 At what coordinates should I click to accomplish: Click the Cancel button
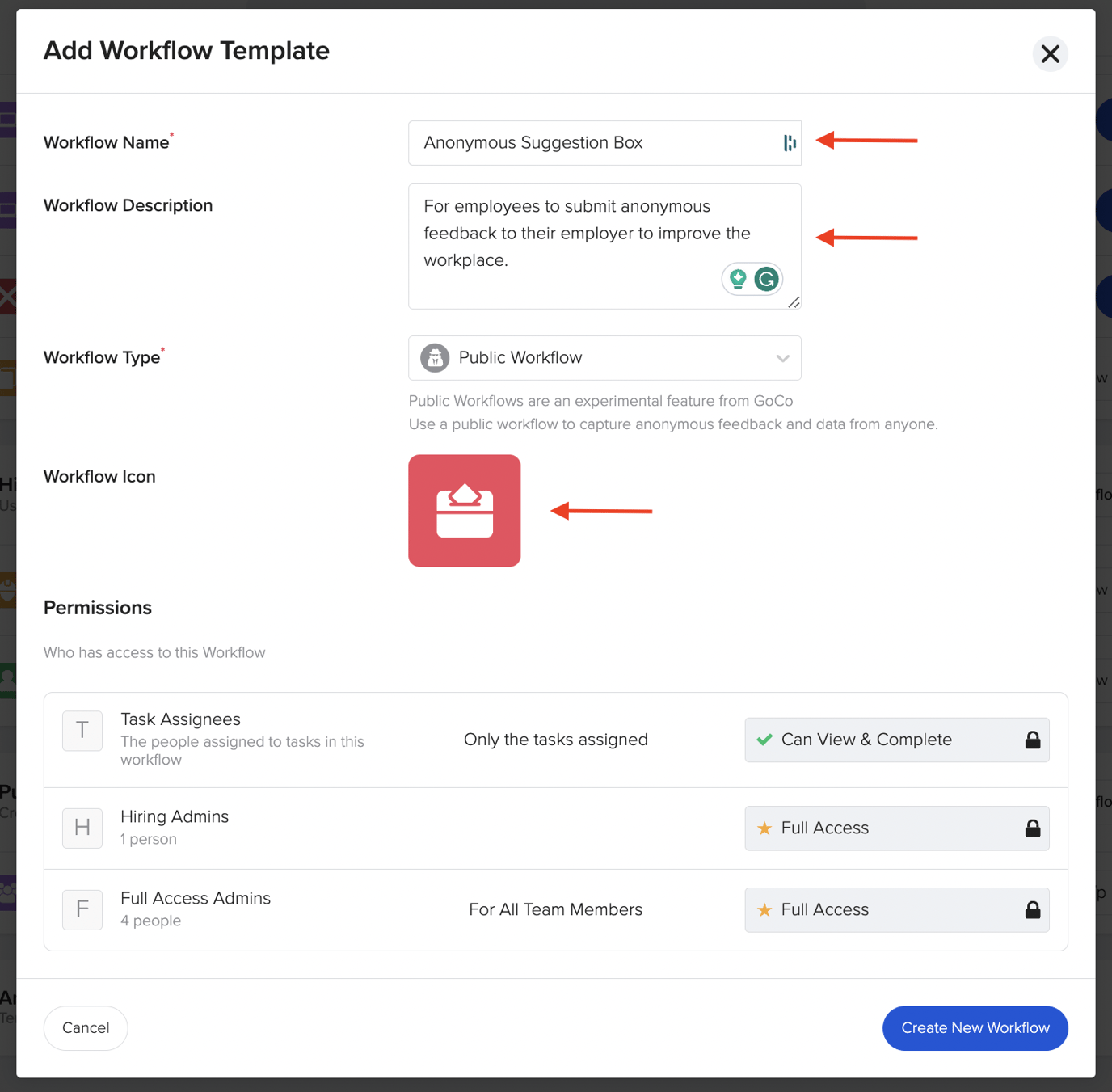(85, 1027)
